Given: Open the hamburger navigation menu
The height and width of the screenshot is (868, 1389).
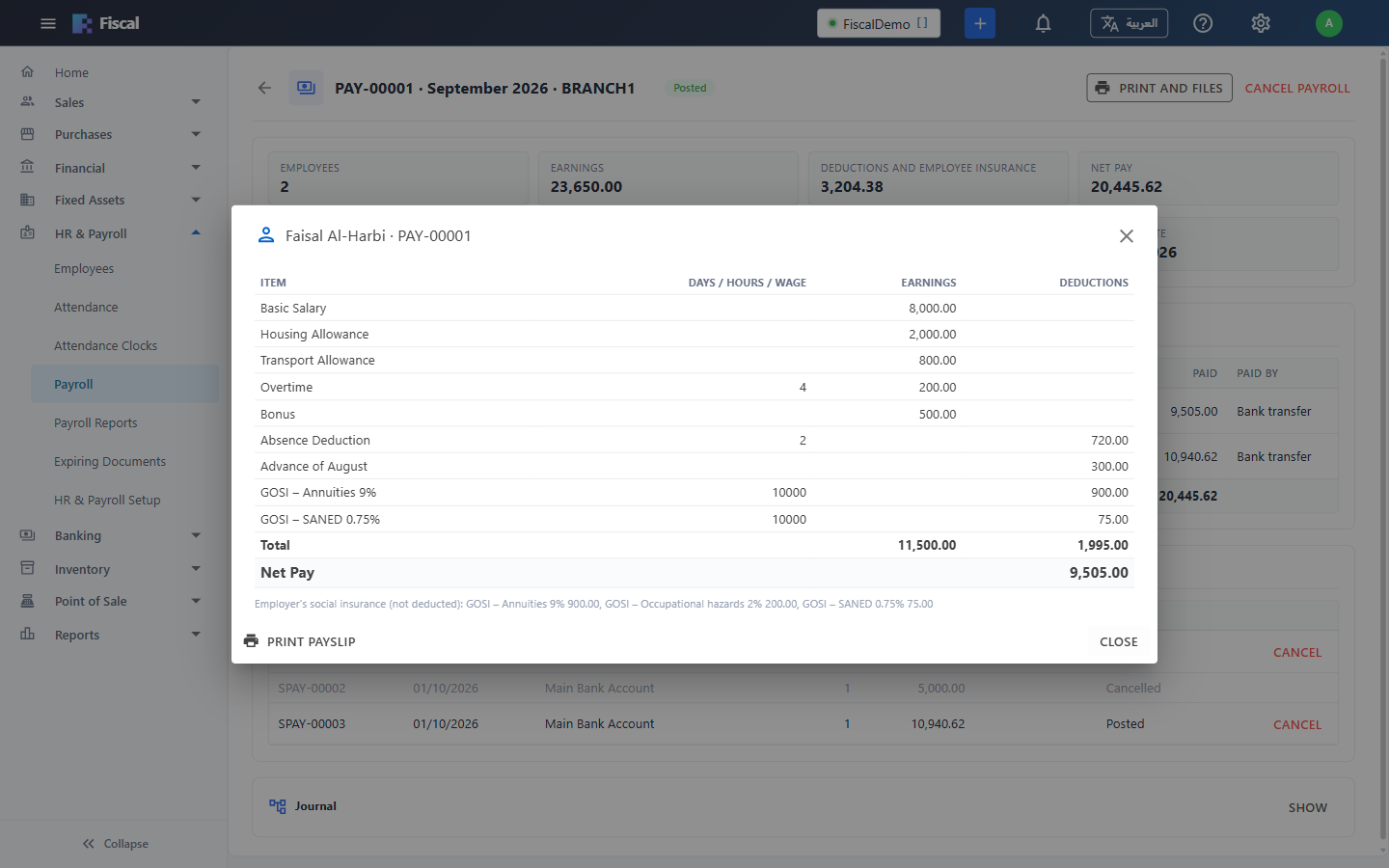Looking at the screenshot, I should tap(47, 23).
